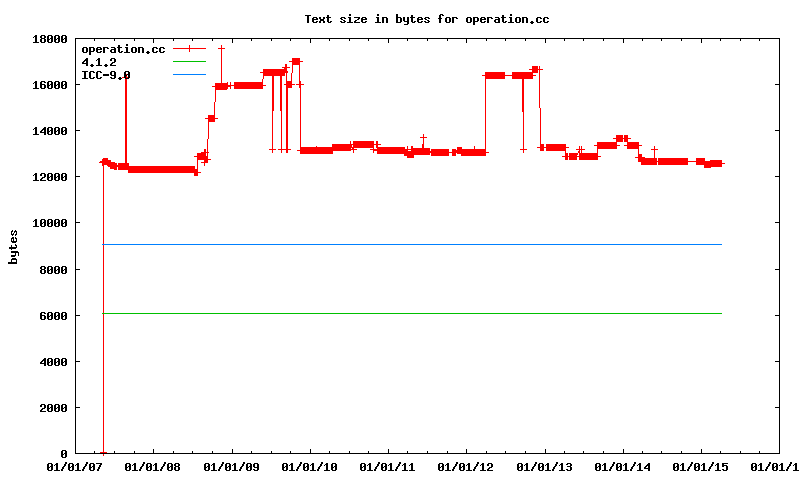The width and height of the screenshot is (800, 480).
Task: Select the 4.1.2 legend label
Action: click(99, 62)
